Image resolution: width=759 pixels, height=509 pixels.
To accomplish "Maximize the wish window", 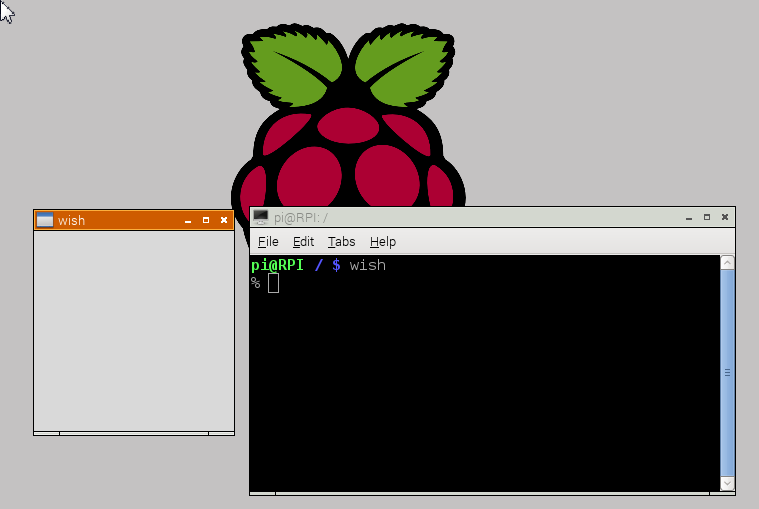I will [x=206, y=220].
